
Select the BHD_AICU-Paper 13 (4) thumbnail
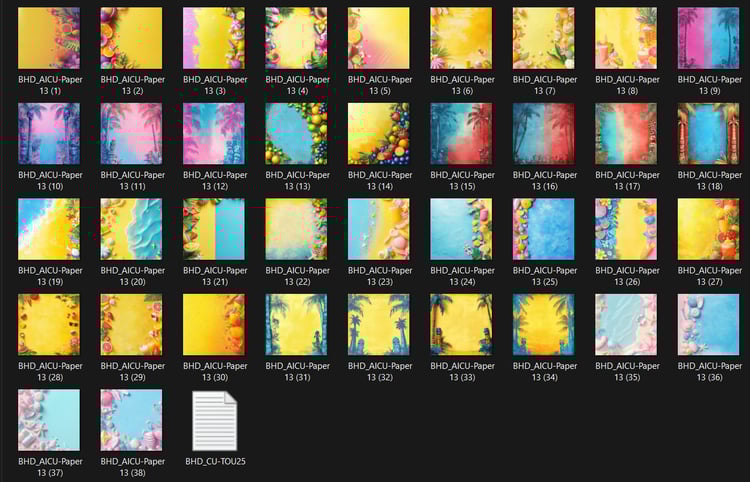coord(296,38)
